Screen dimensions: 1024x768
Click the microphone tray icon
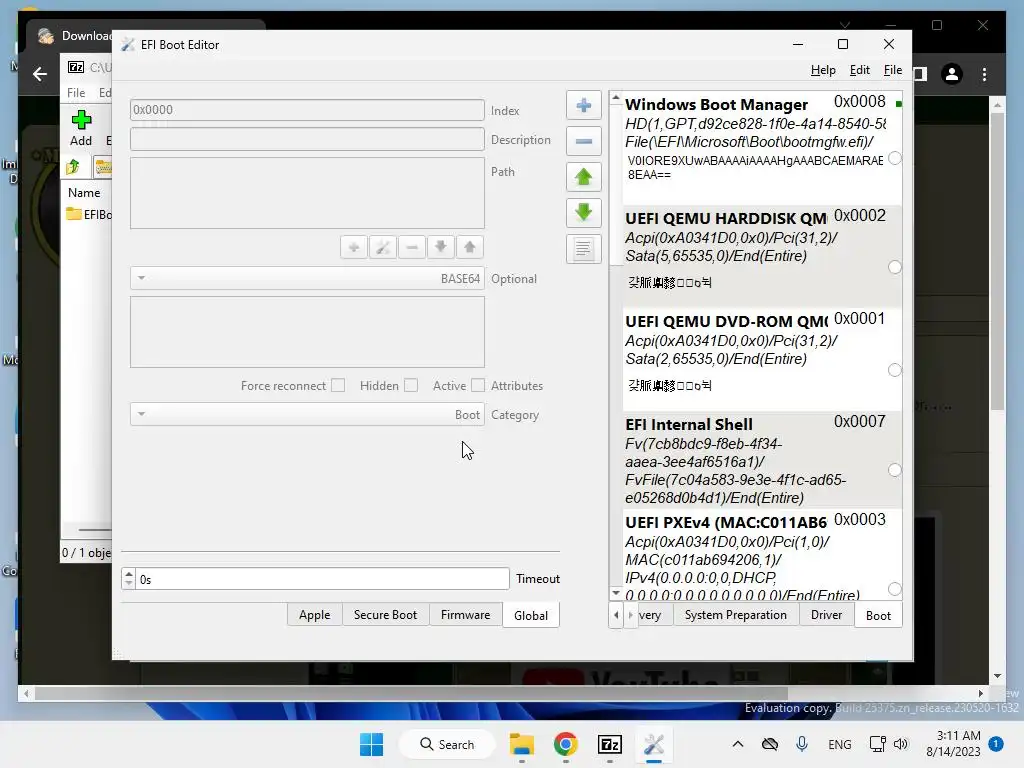802,744
